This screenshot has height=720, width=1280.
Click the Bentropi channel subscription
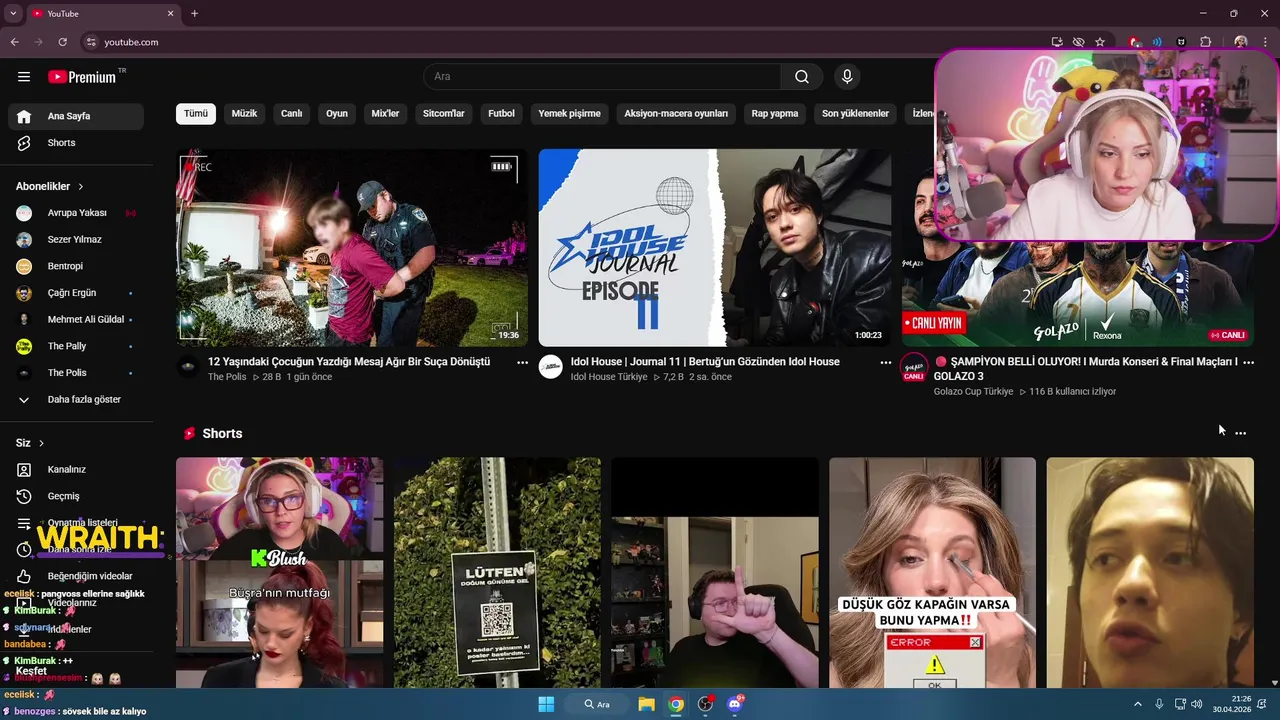(76, 266)
